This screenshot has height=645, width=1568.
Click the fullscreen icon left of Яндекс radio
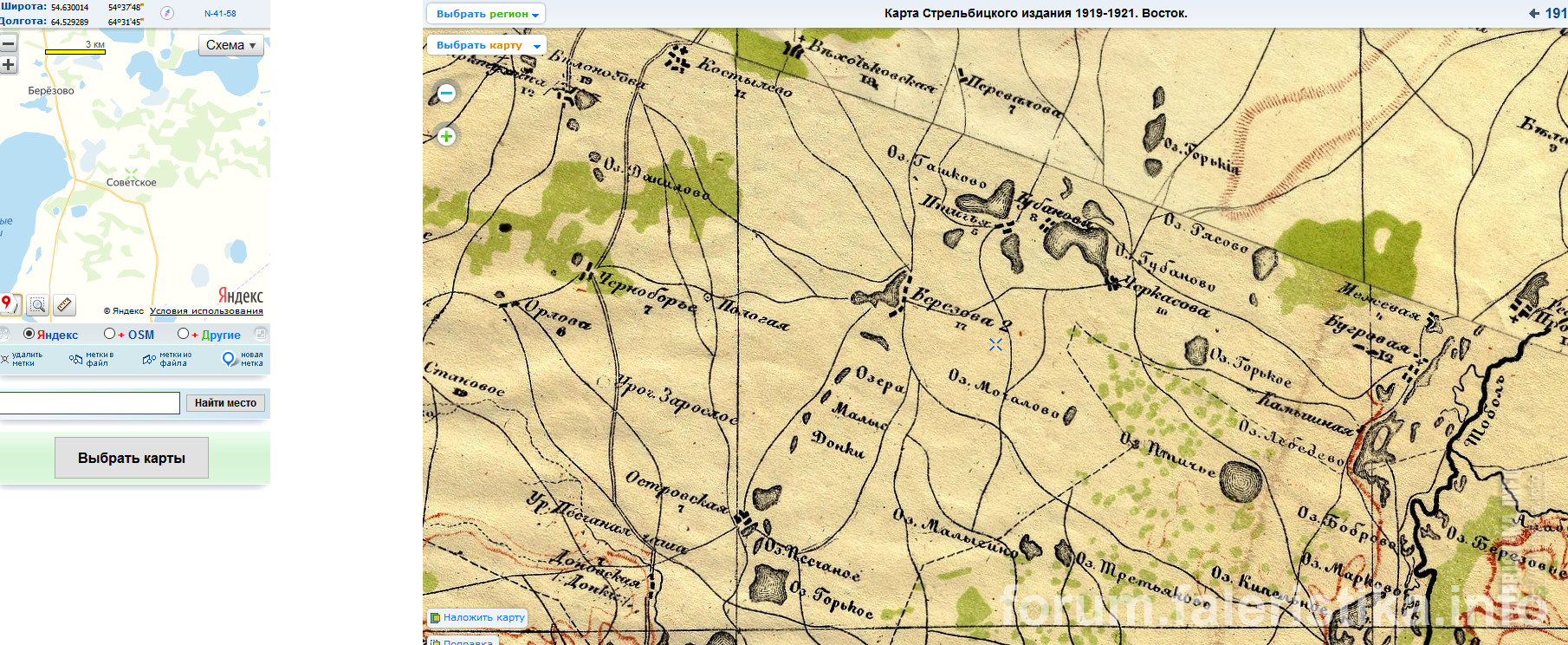(3, 334)
